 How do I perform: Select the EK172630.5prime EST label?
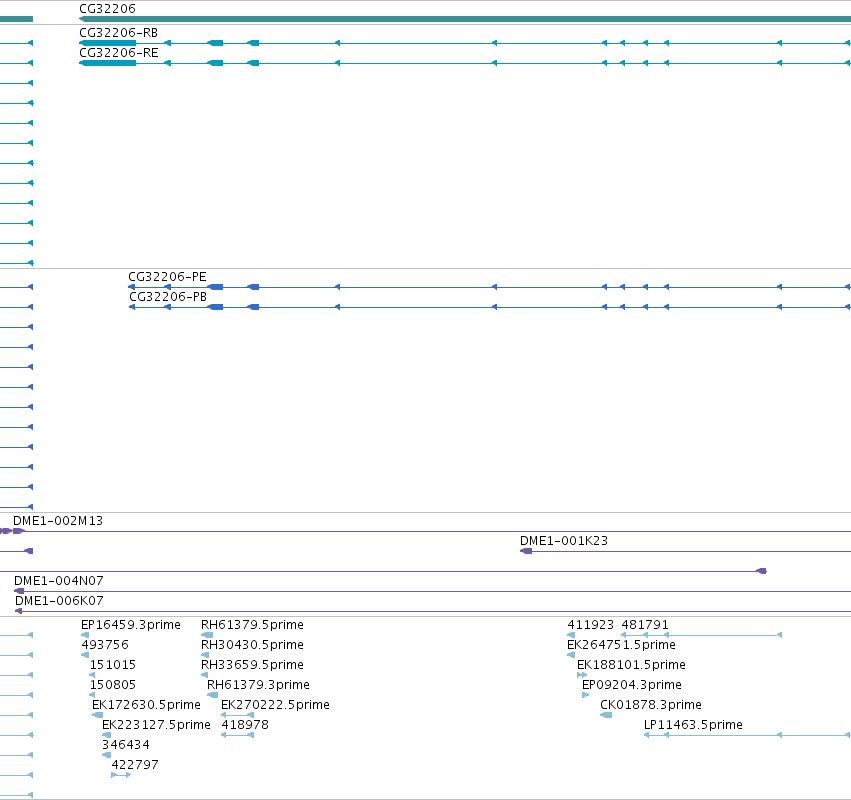pyautogui.click(x=146, y=705)
